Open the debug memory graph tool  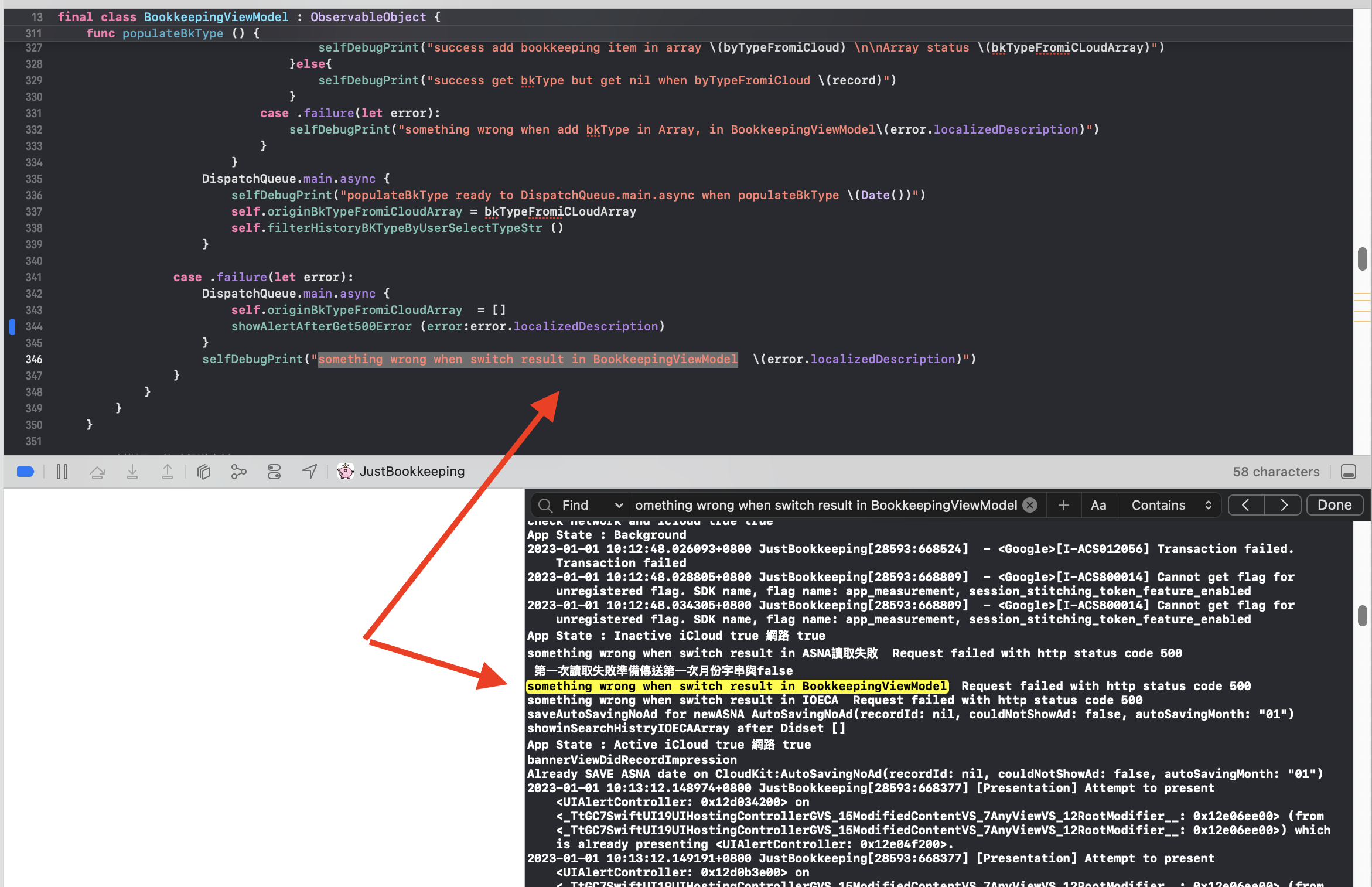[x=238, y=472]
